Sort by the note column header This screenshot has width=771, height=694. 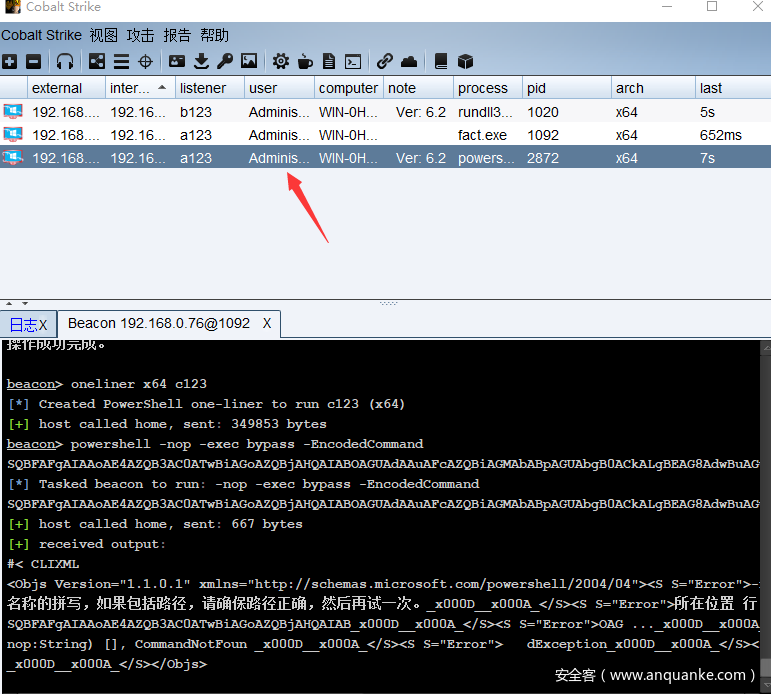click(418, 88)
